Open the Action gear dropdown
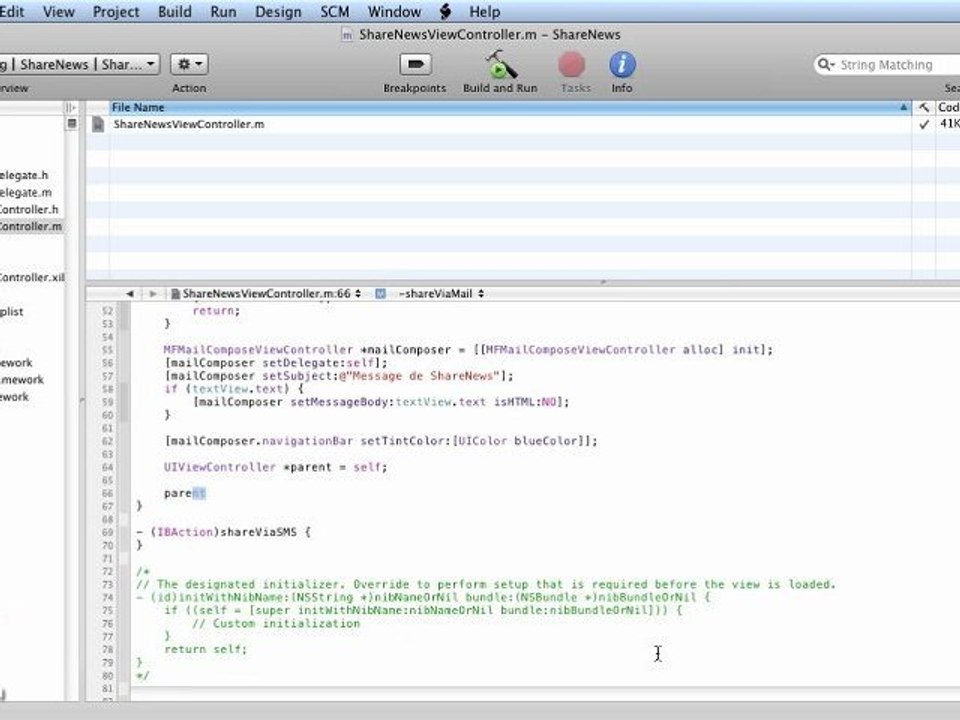This screenshot has height=720, width=960. (x=189, y=64)
